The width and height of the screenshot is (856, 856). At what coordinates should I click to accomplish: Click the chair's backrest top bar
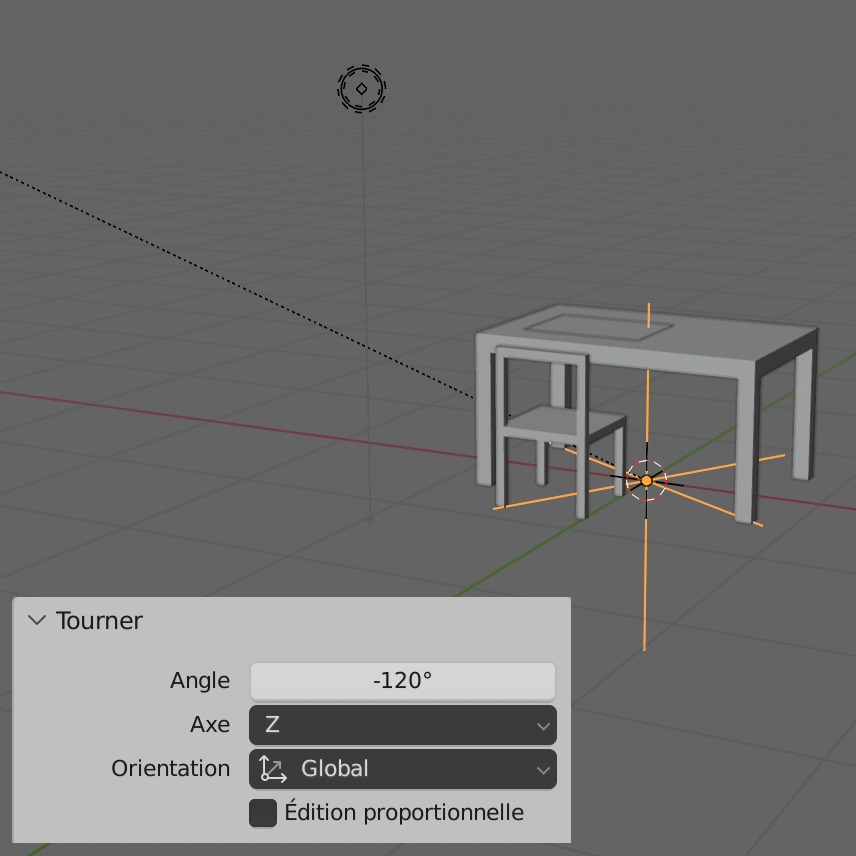click(x=541, y=356)
